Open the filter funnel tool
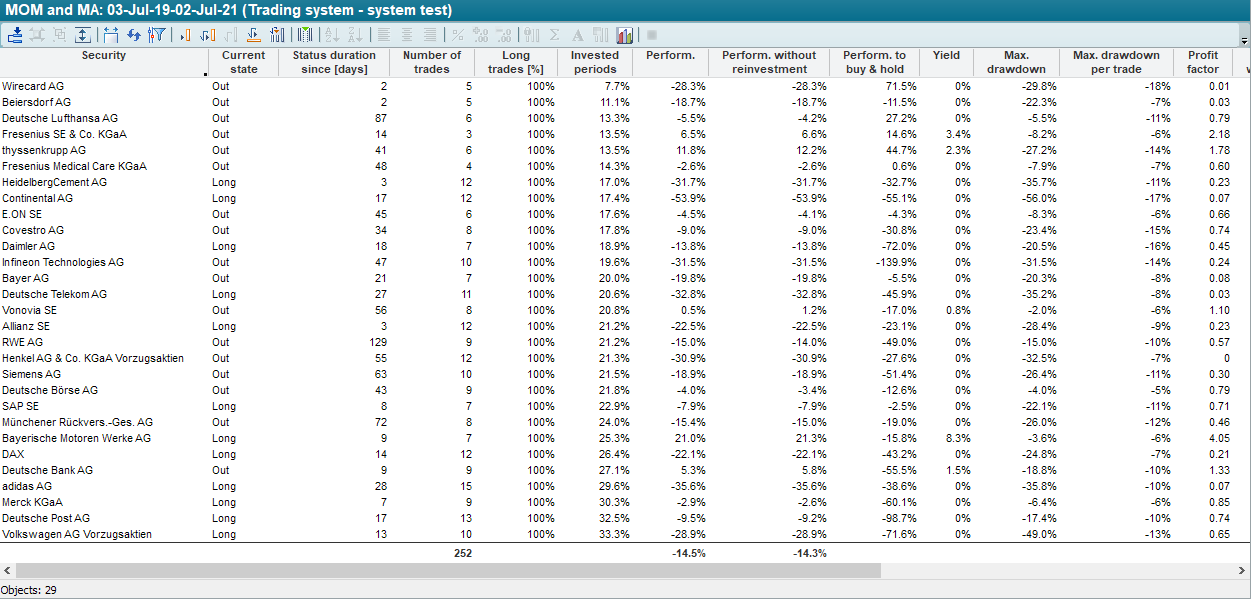Viewport: 1251px width, 599px height. point(157,35)
